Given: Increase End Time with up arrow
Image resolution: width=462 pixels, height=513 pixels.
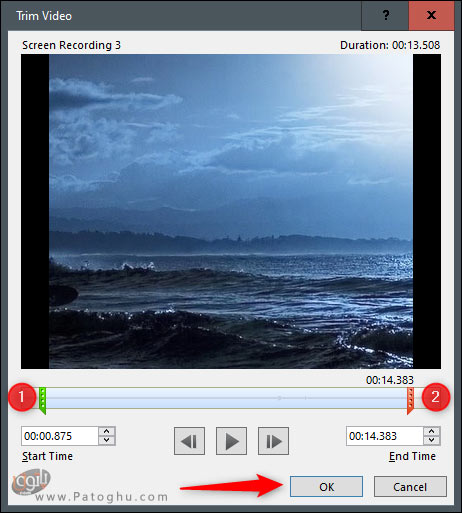Looking at the screenshot, I should [432, 431].
